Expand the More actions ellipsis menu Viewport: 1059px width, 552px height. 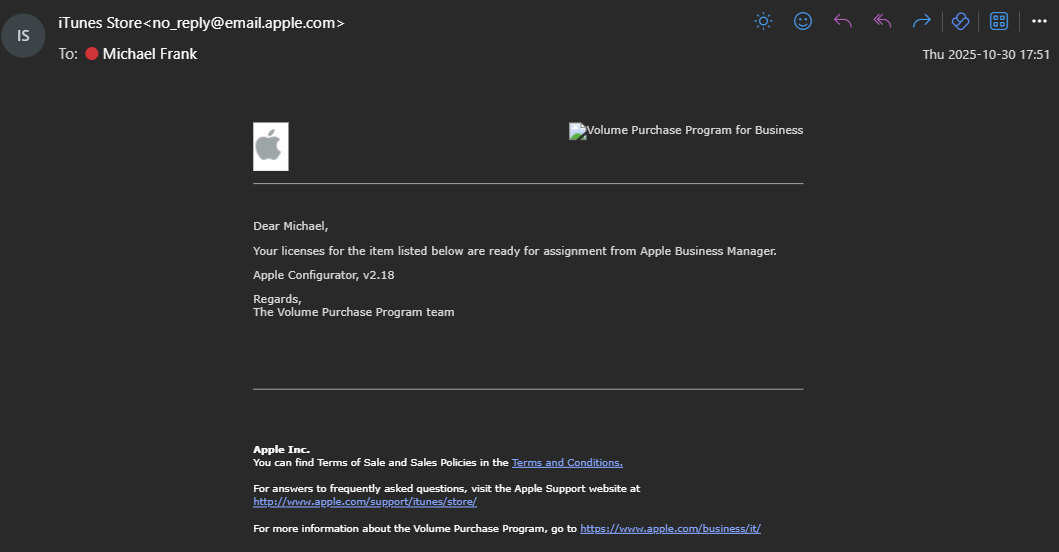pyautogui.click(x=1039, y=21)
